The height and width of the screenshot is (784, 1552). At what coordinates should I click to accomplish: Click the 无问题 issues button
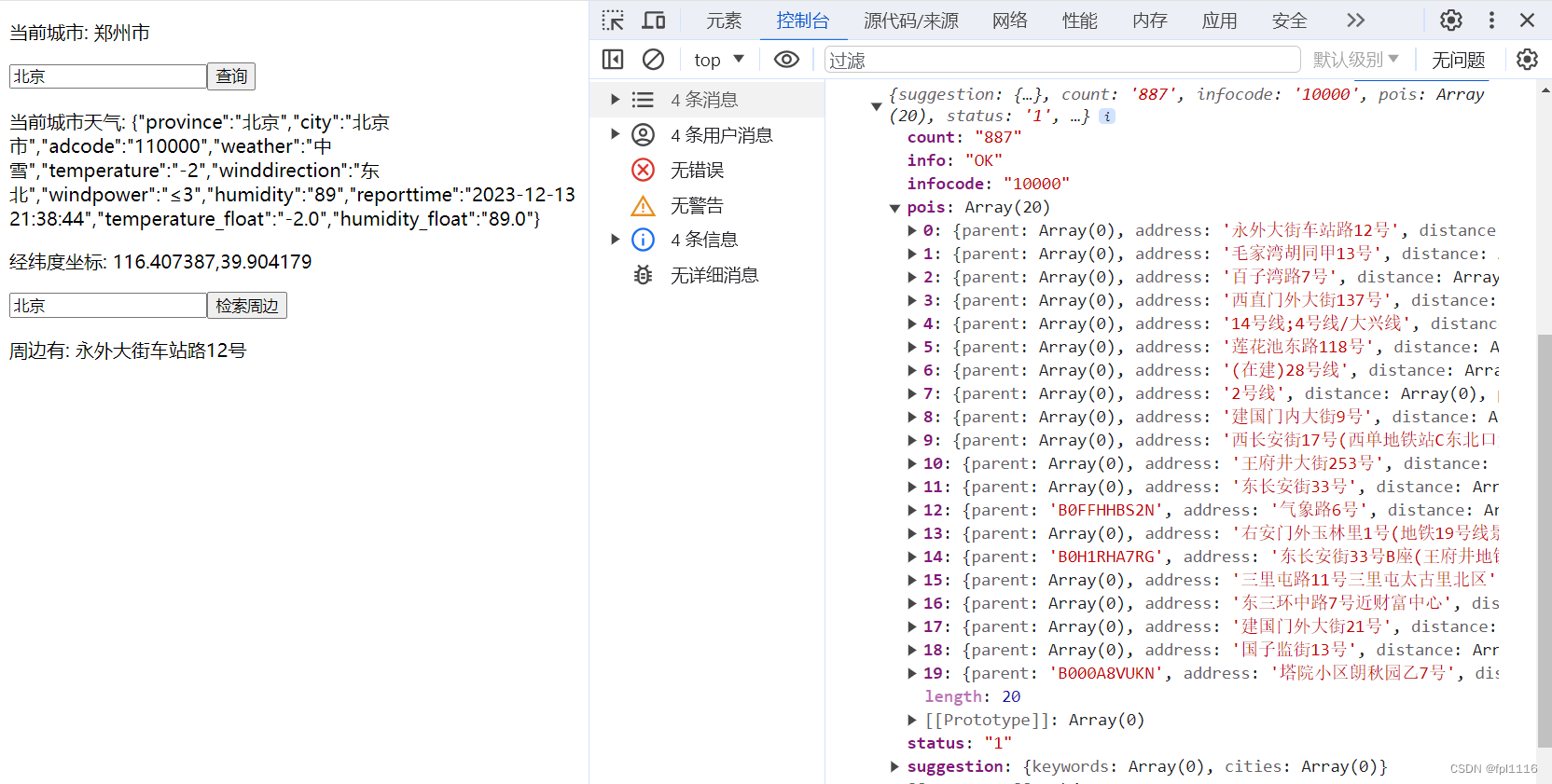coord(1459,60)
